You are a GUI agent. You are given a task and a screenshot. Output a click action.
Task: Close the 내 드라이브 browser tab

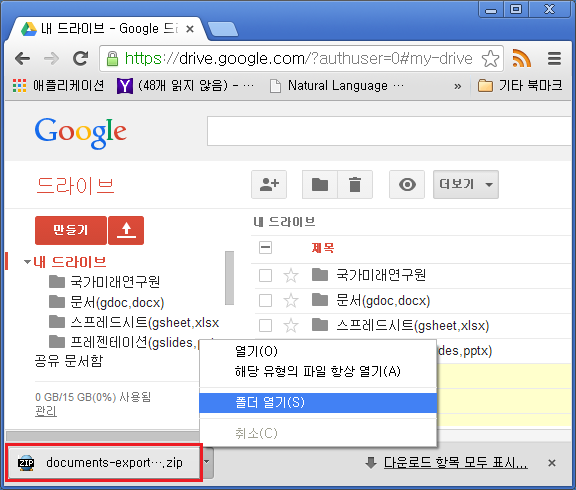point(190,29)
